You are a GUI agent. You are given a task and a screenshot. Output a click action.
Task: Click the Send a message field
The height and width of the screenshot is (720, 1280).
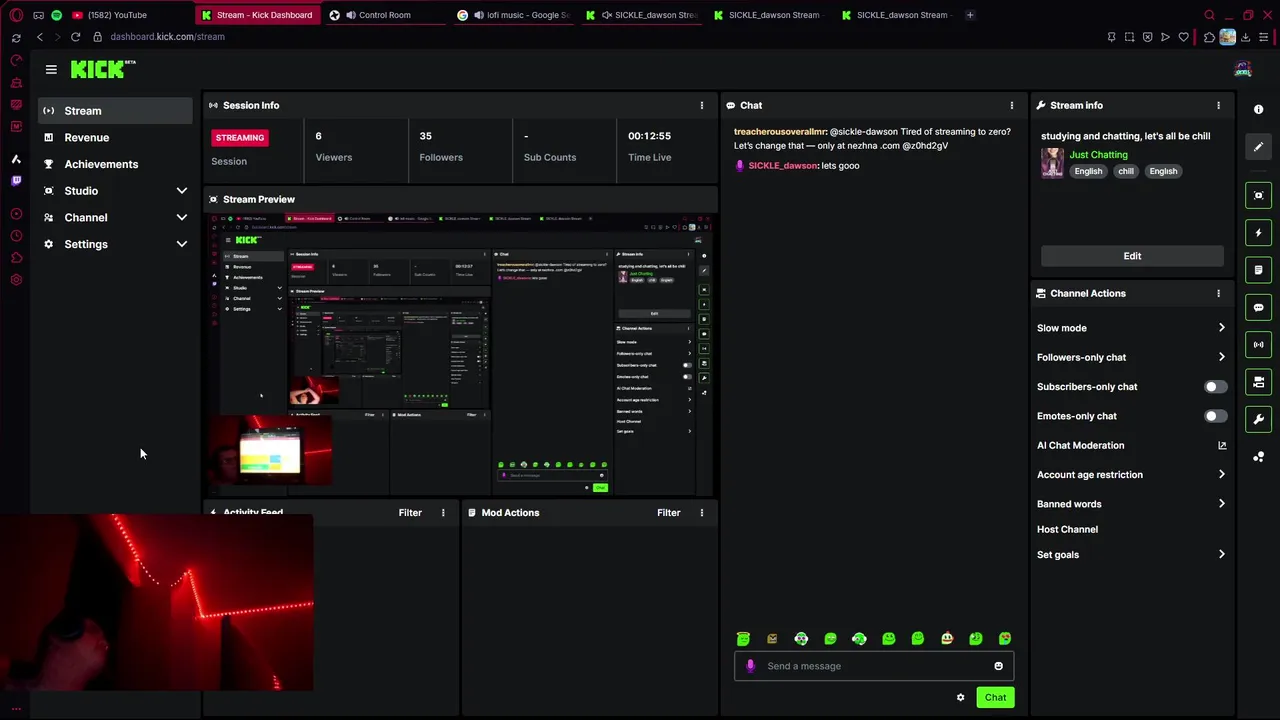click(x=874, y=666)
